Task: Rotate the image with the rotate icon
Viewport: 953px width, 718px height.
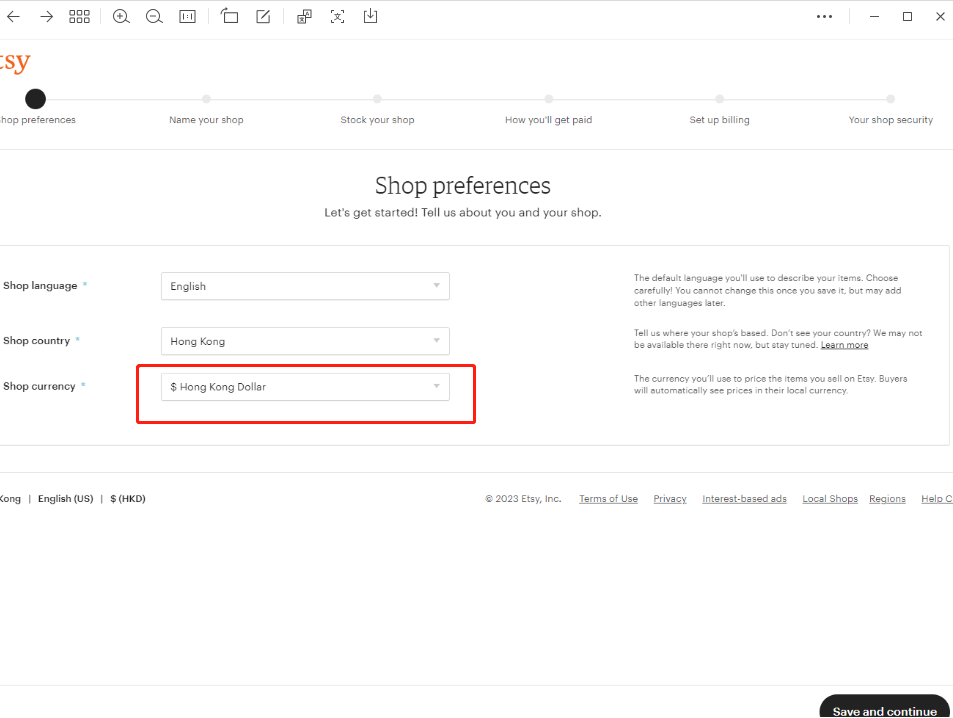Action: point(230,16)
